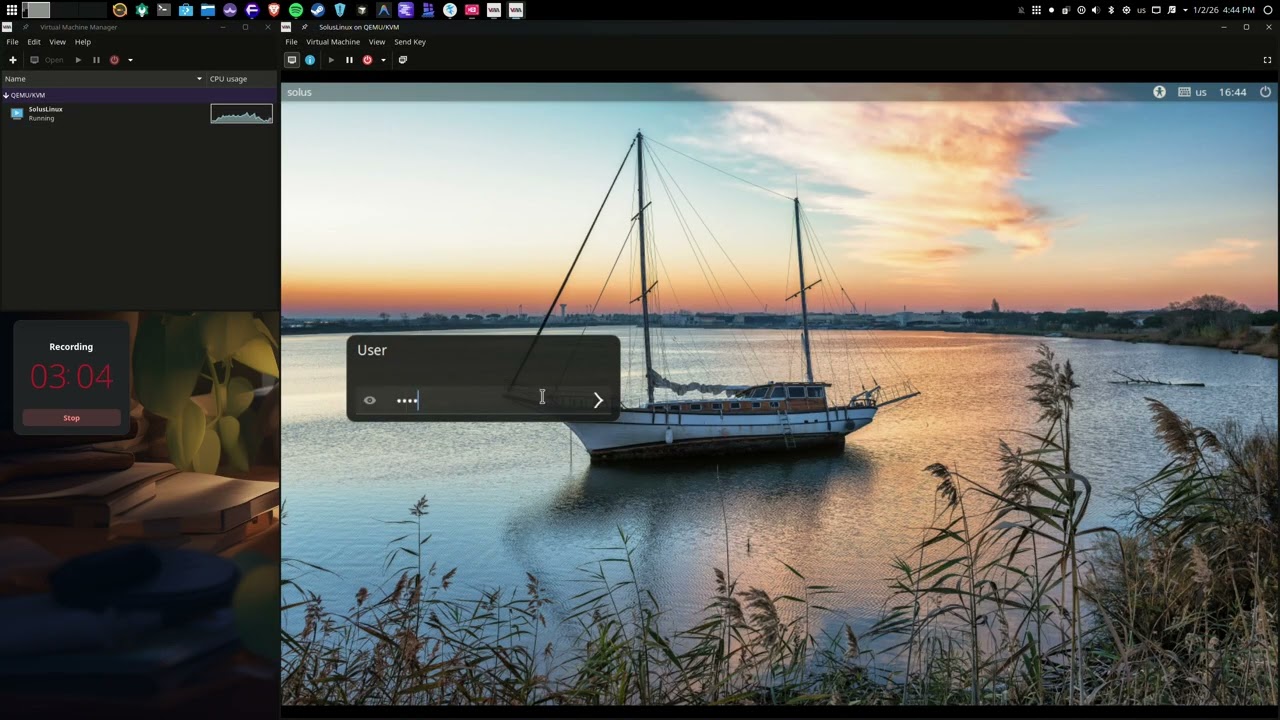This screenshot has height=720, width=1280.
Task: Click the run (play) icon in Virtual Machine Manager toolbar
Action: click(x=78, y=60)
